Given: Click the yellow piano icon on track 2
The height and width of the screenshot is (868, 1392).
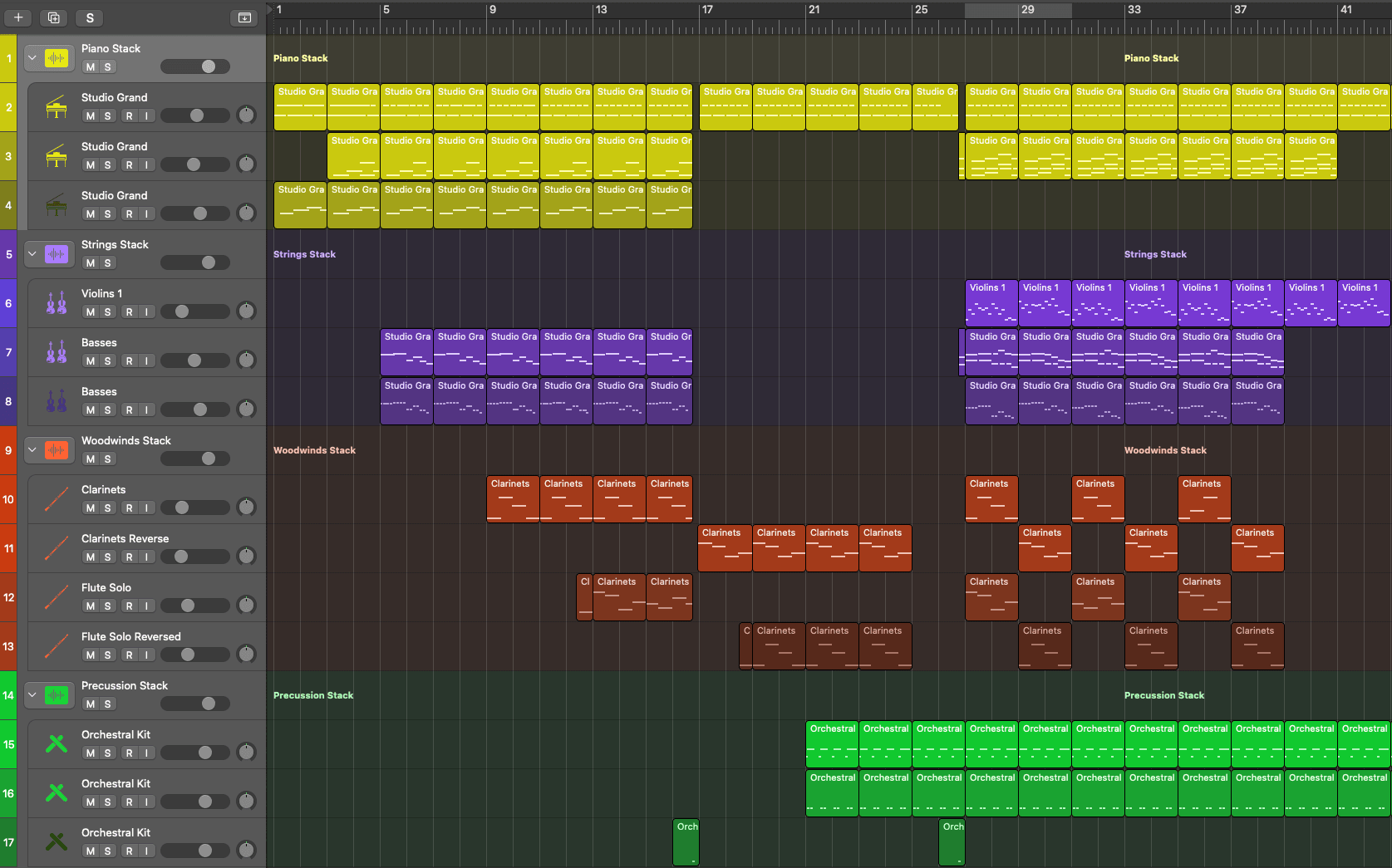Looking at the screenshot, I should (x=57, y=107).
